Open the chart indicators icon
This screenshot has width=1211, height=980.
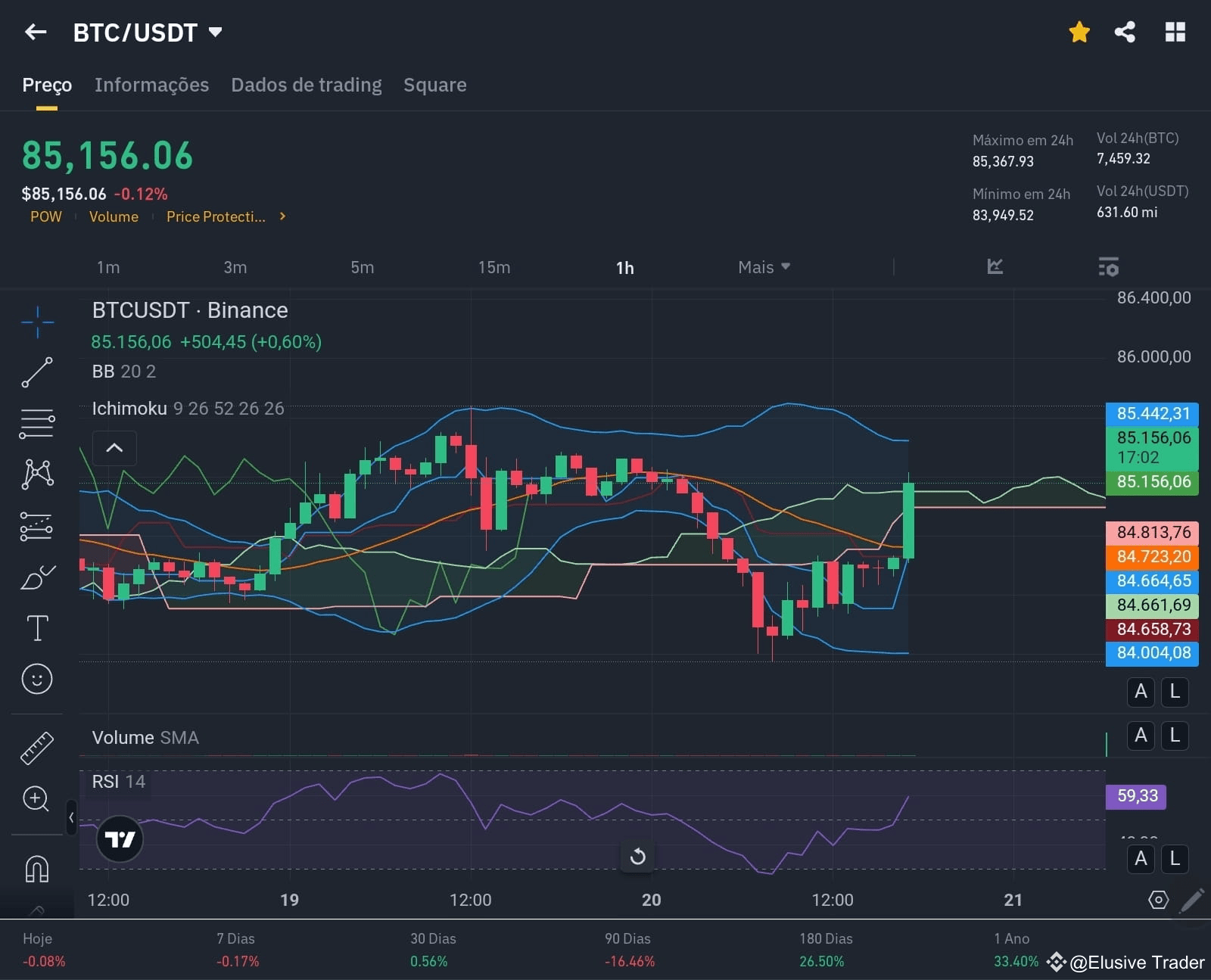pyautogui.click(x=995, y=266)
